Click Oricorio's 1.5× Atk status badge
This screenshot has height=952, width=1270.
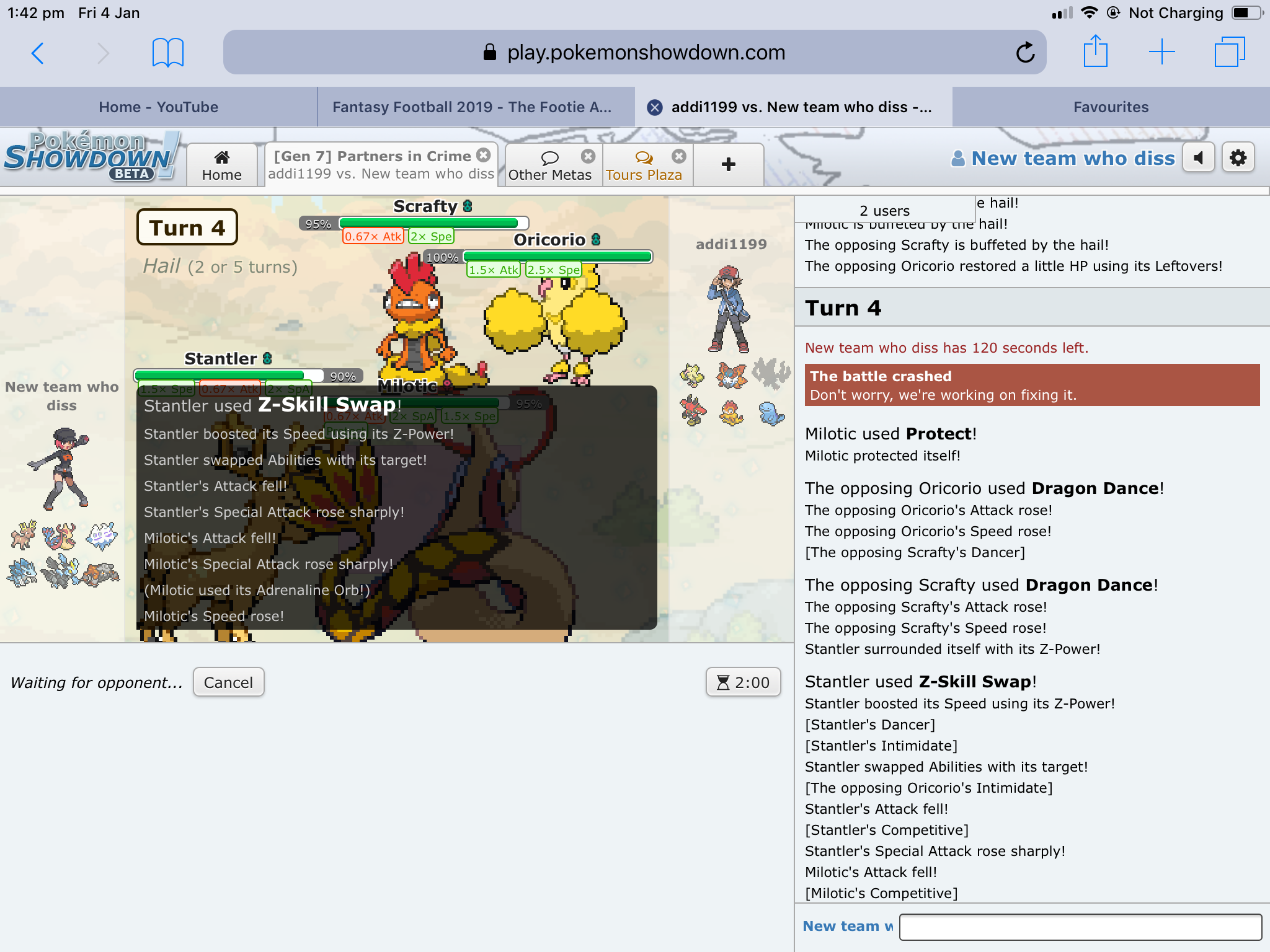click(494, 270)
